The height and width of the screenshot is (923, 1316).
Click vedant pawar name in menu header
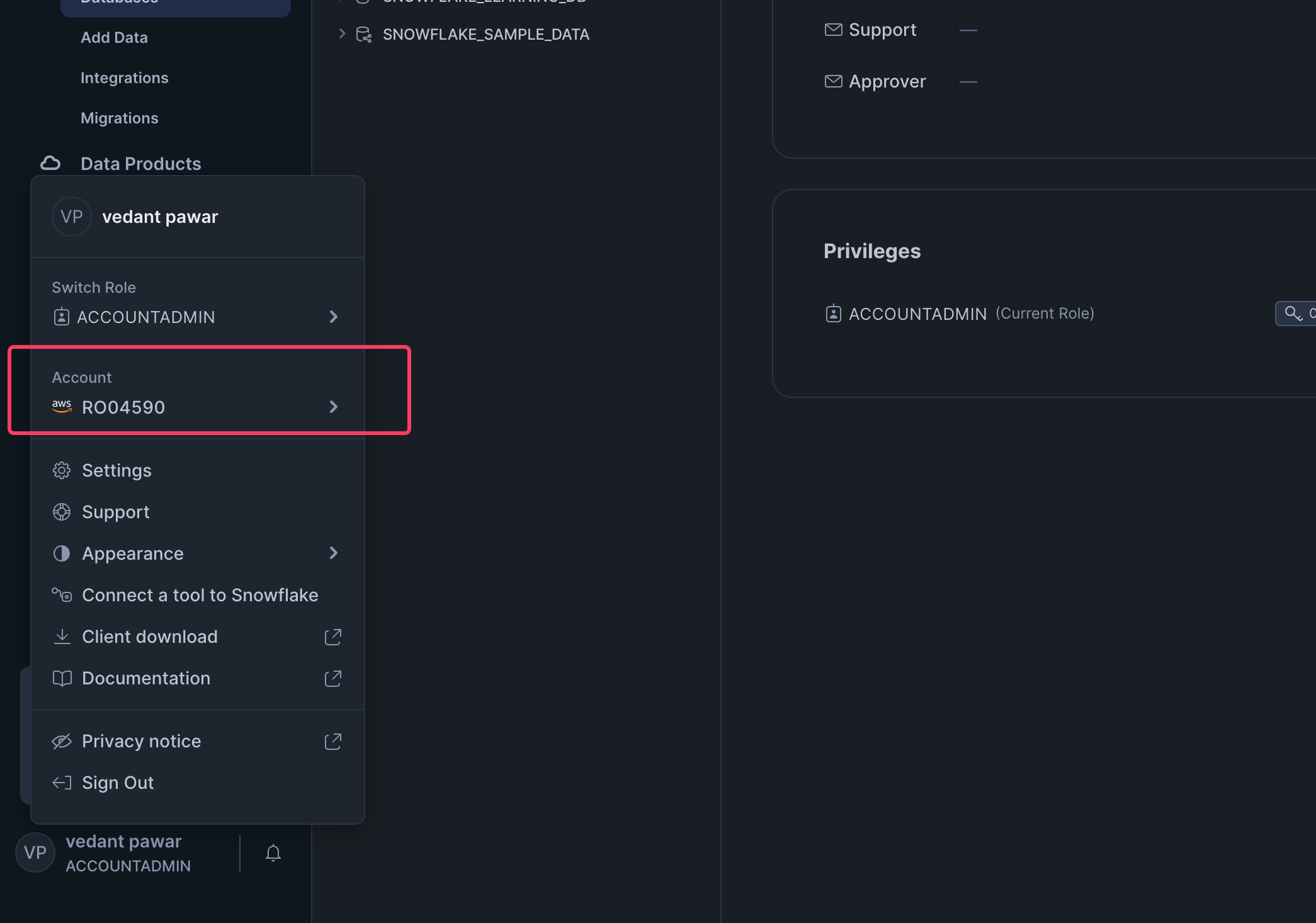160,217
